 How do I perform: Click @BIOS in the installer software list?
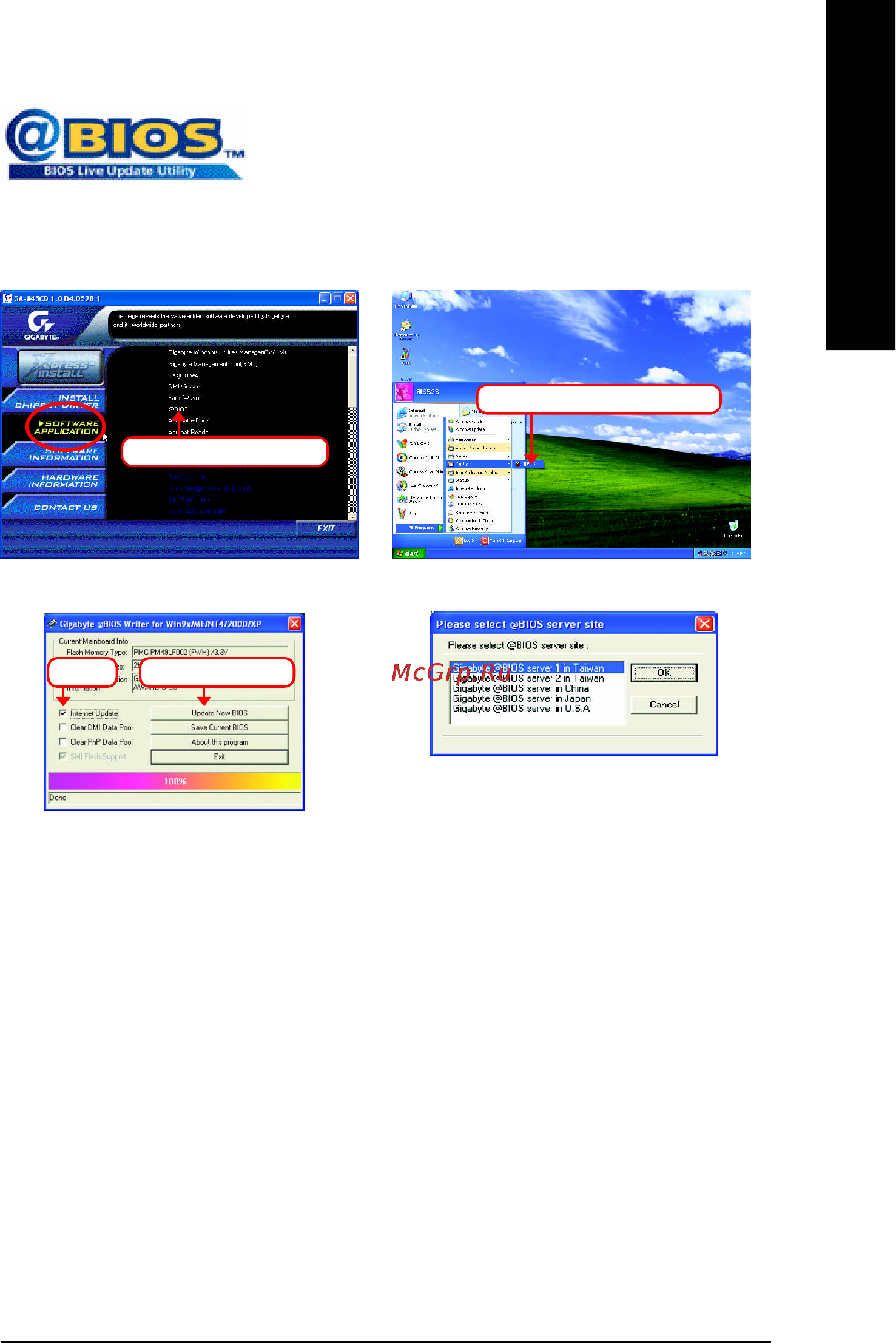point(178,409)
